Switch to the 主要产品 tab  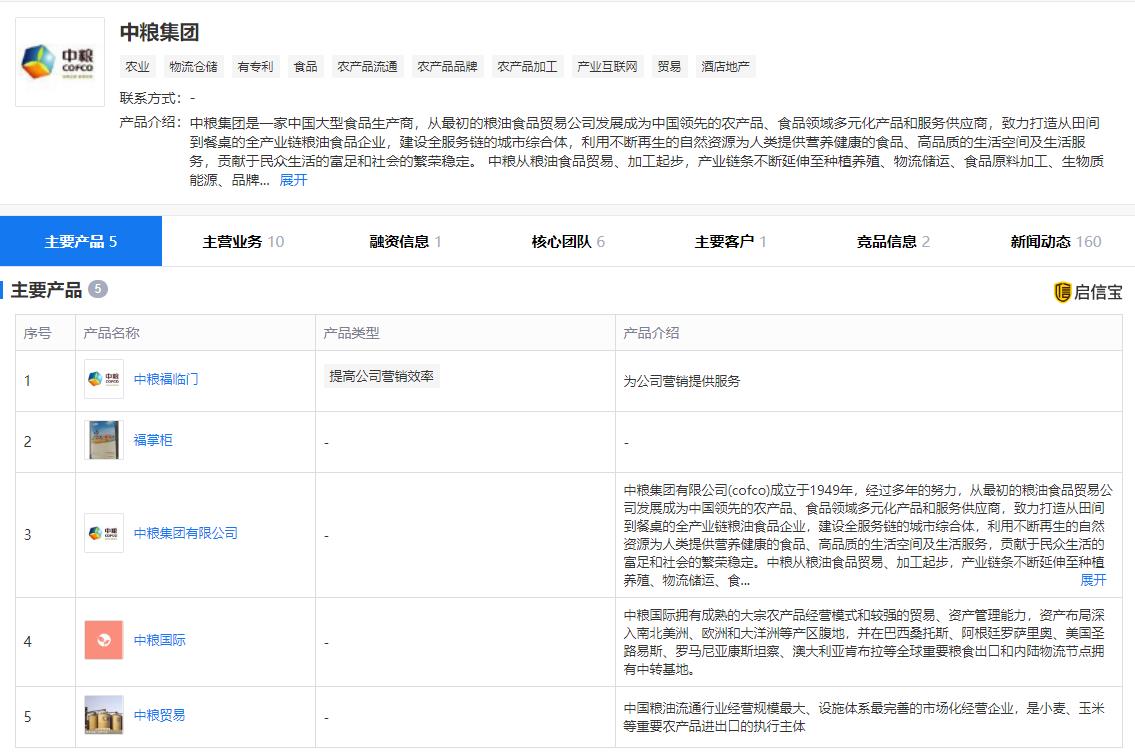[x=81, y=241]
